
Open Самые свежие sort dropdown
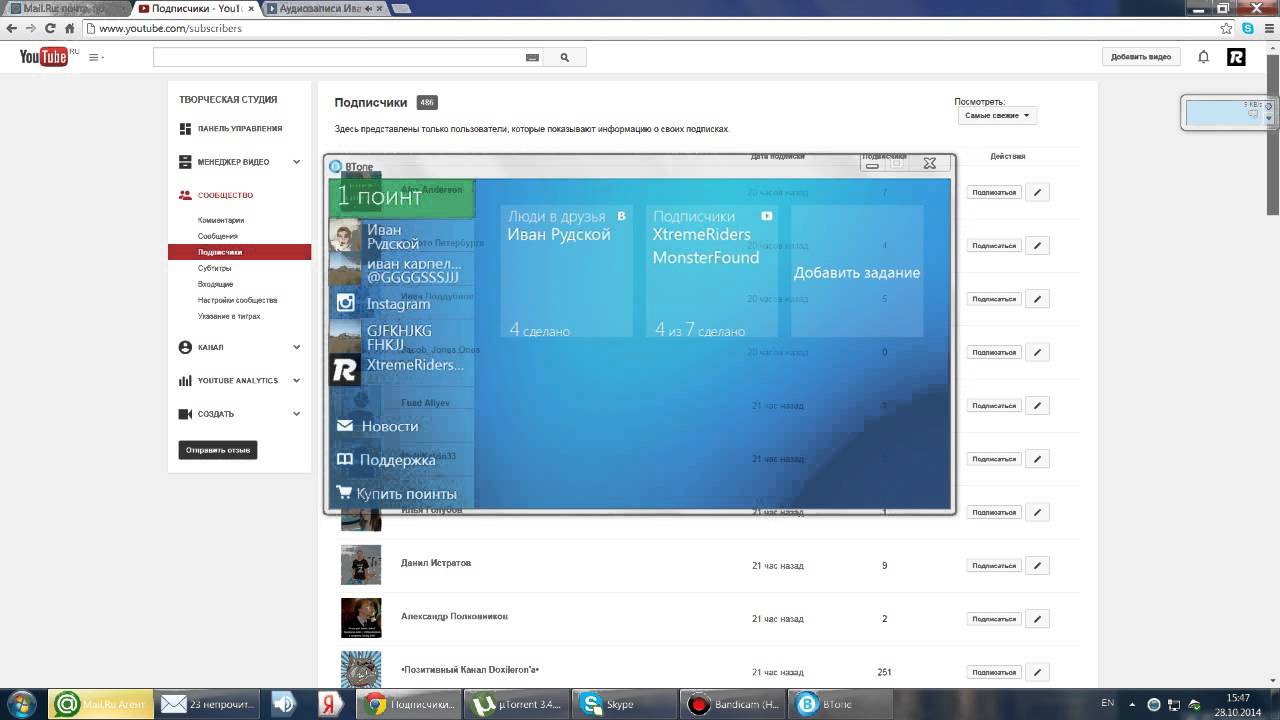(x=997, y=116)
